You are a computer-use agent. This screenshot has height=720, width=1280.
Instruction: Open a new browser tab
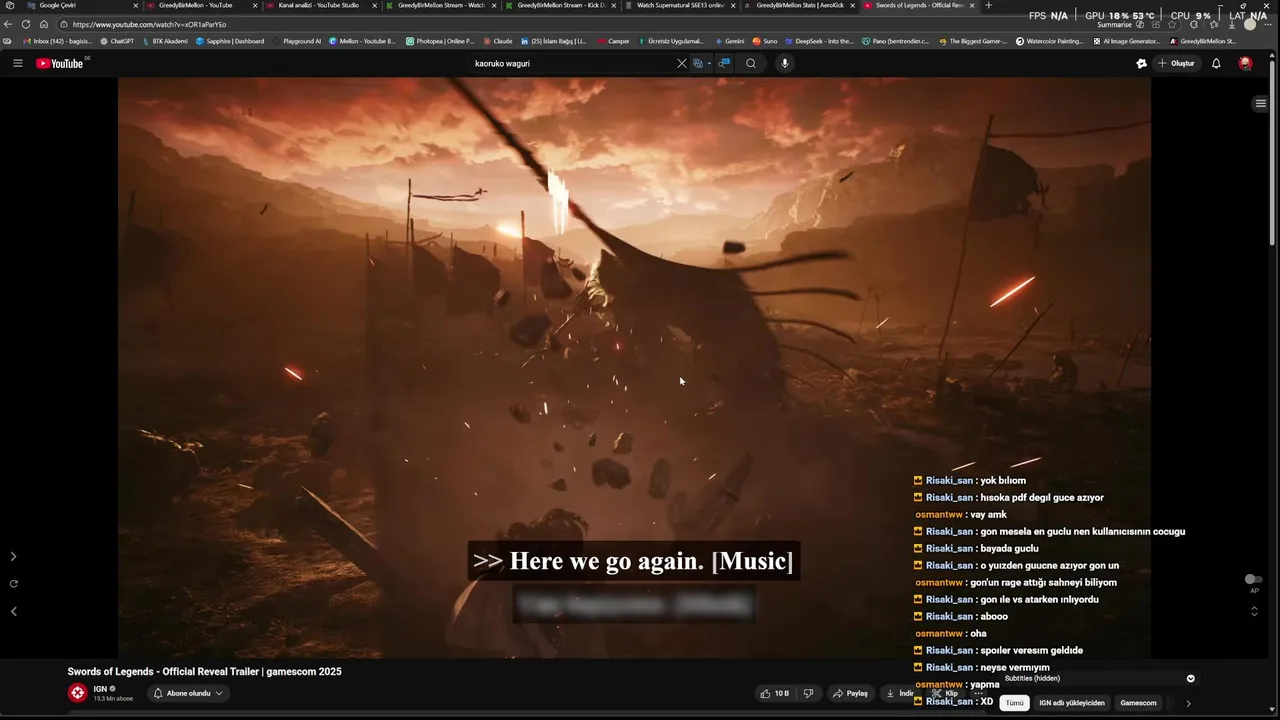989,5
